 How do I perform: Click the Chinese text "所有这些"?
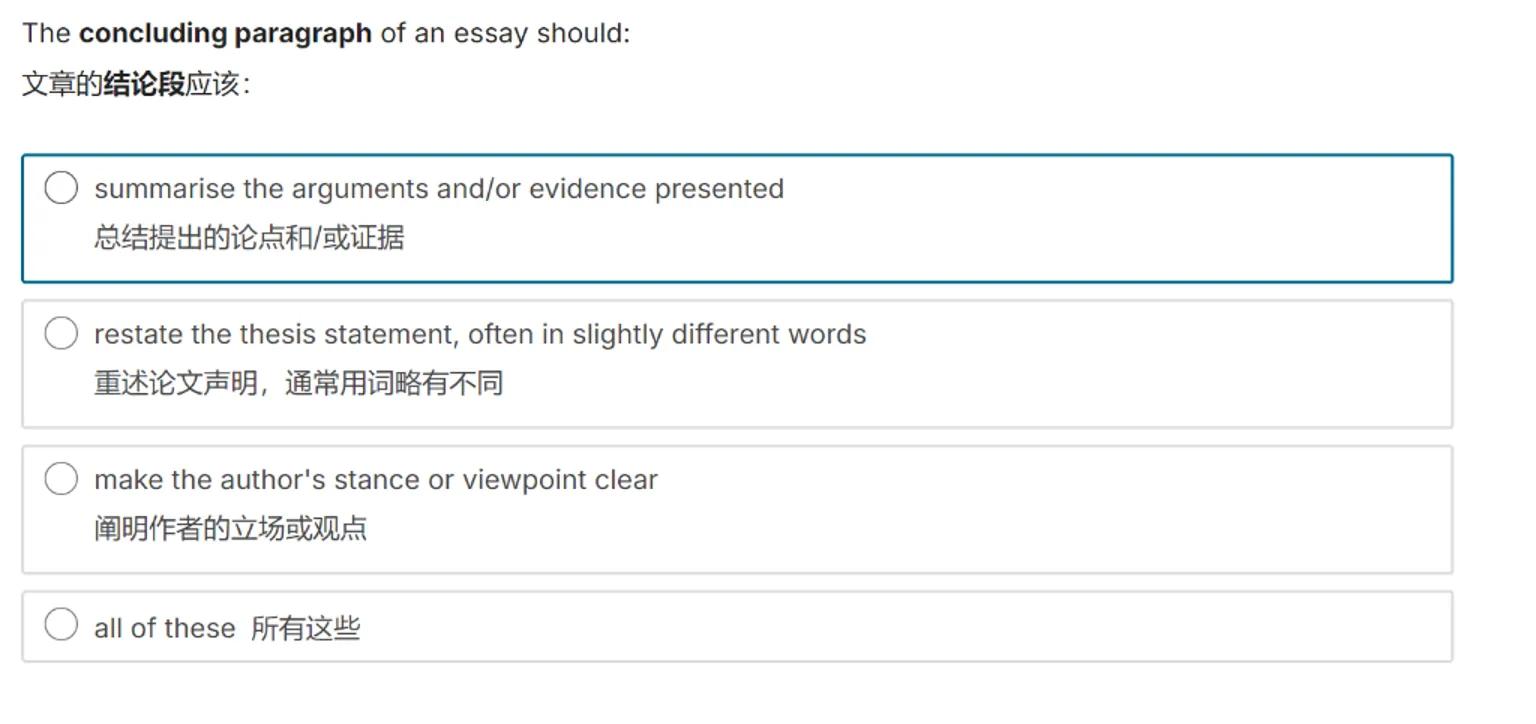(x=305, y=628)
